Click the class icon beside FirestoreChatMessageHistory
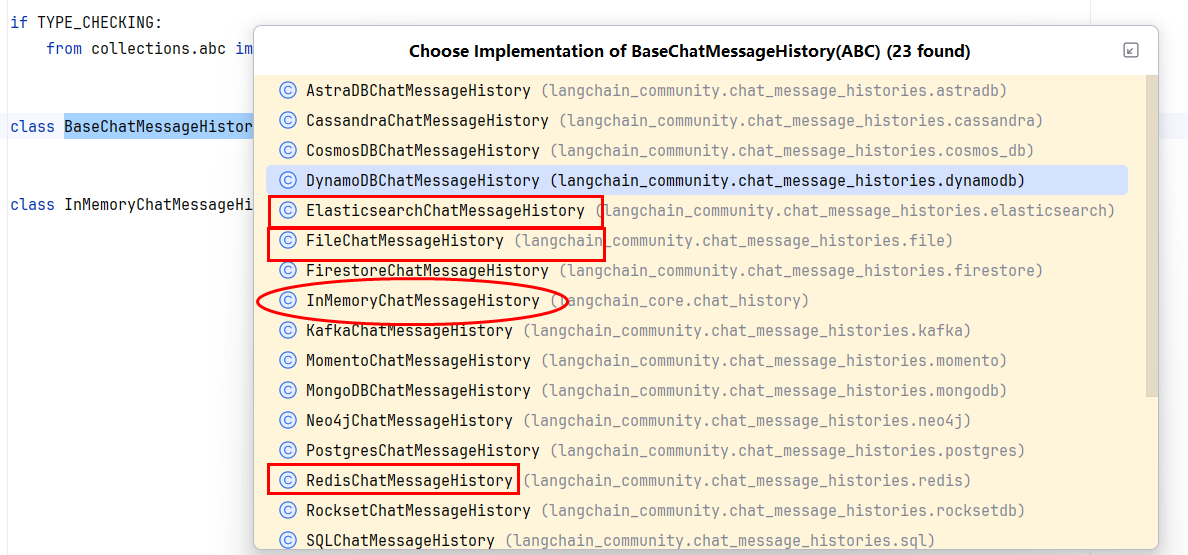The image size is (1188, 555). (287, 270)
